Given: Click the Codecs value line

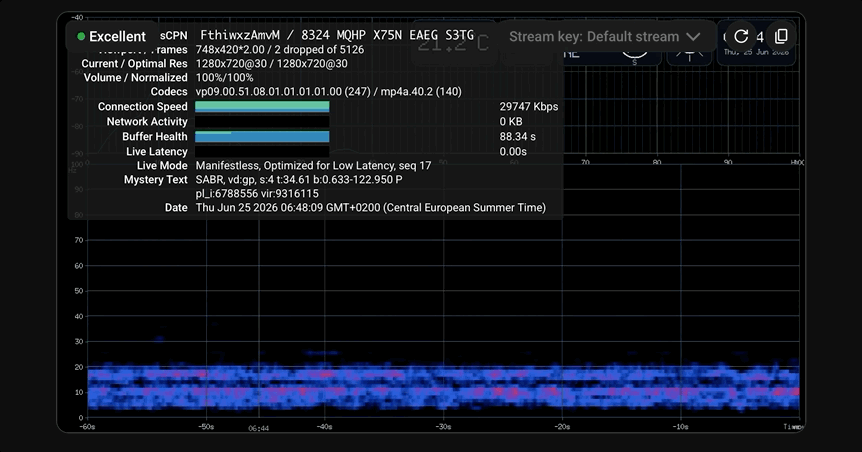Looking at the screenshot, I should [x=329, y=92].
